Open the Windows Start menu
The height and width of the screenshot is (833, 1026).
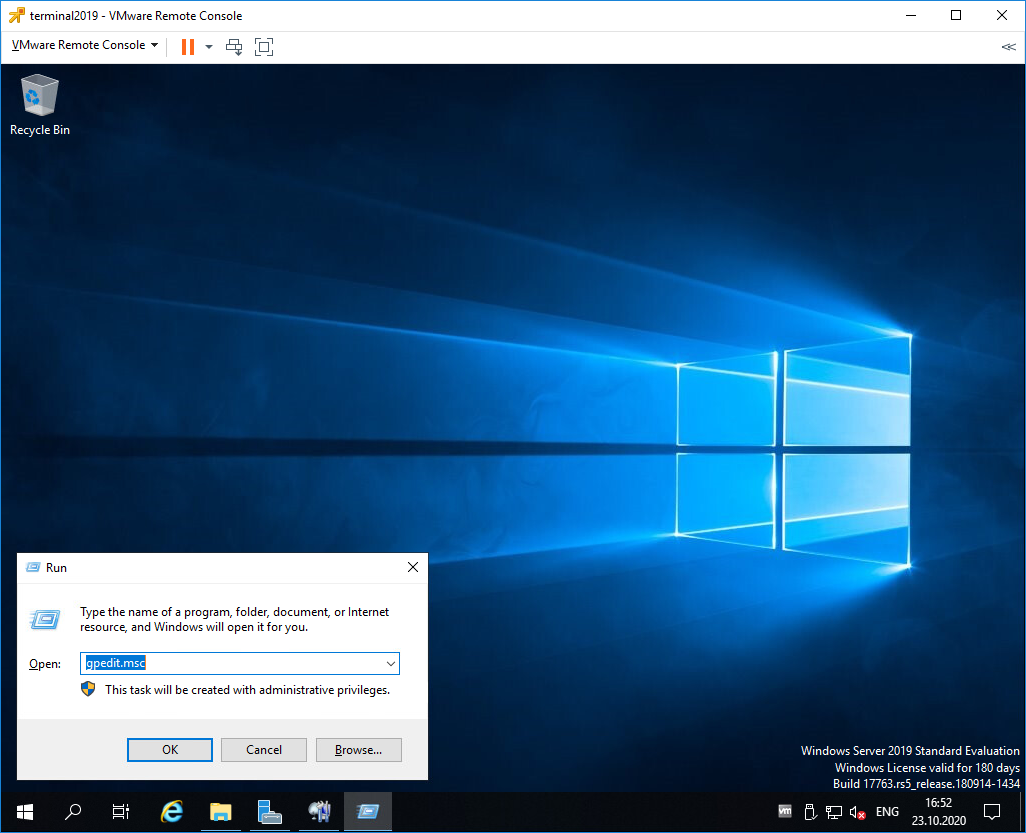[x=25, y=812]
